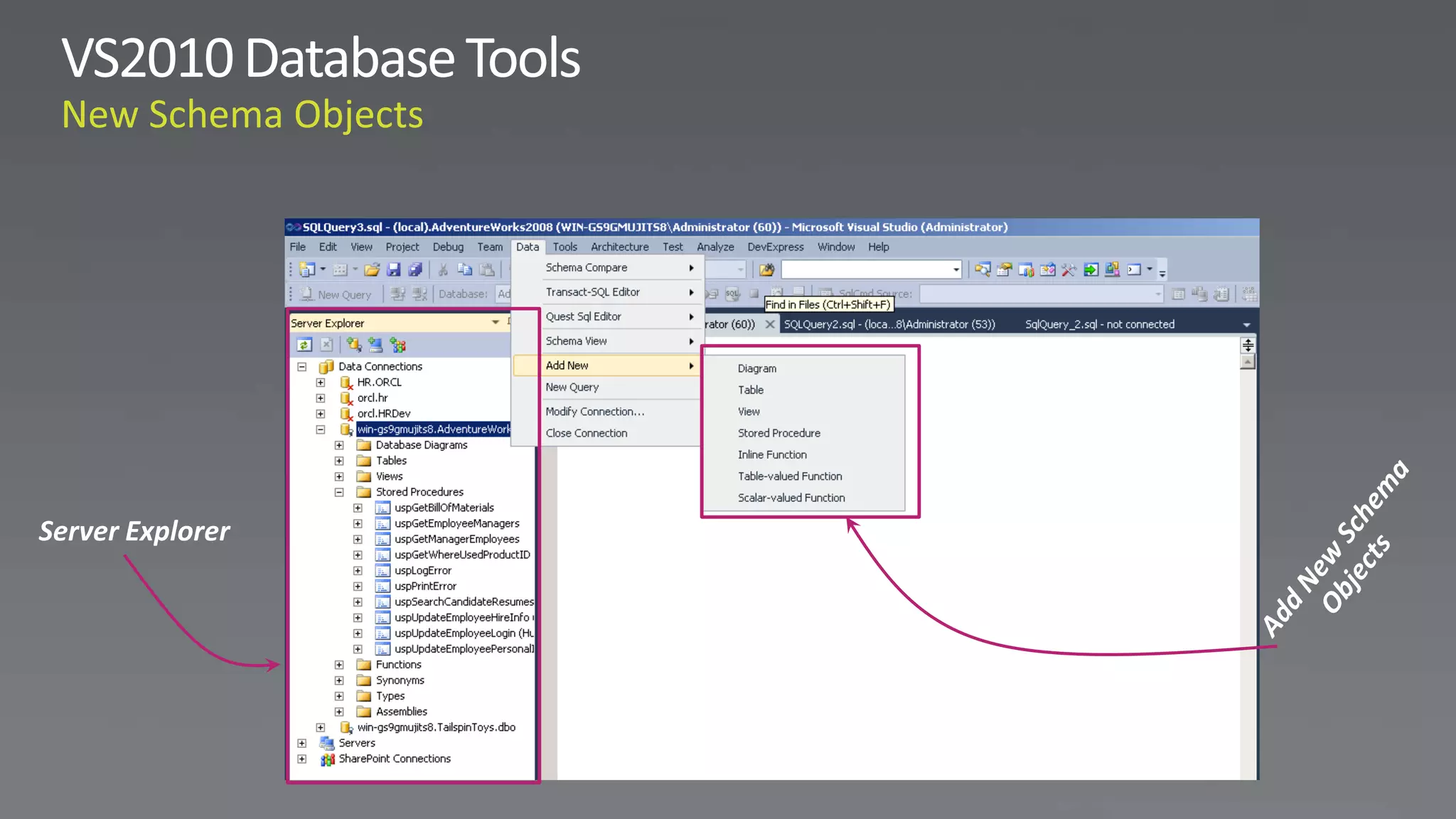Click the Paste toolbar icon

pyautogui.click(x=487, y=269)
